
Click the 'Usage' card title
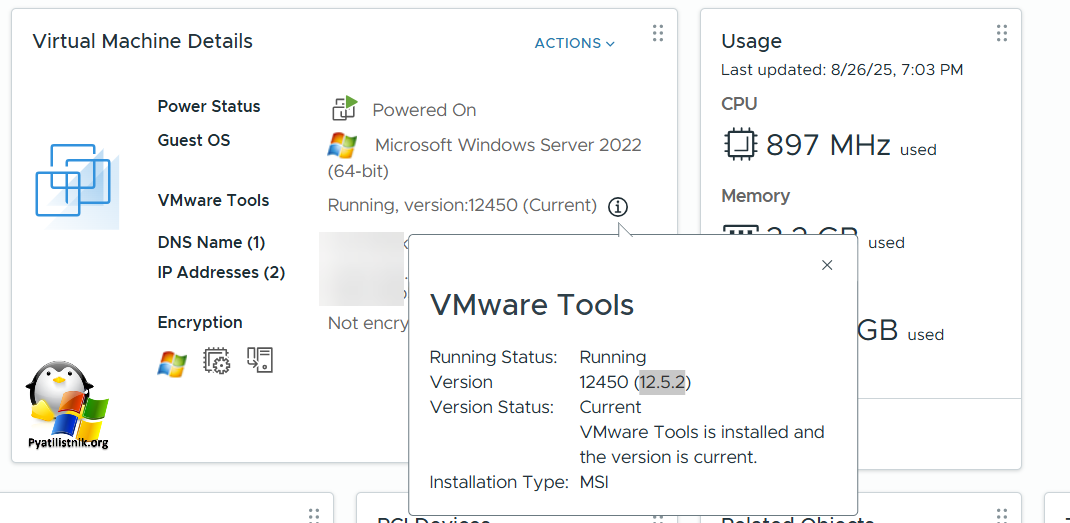(x=751, y=42)
